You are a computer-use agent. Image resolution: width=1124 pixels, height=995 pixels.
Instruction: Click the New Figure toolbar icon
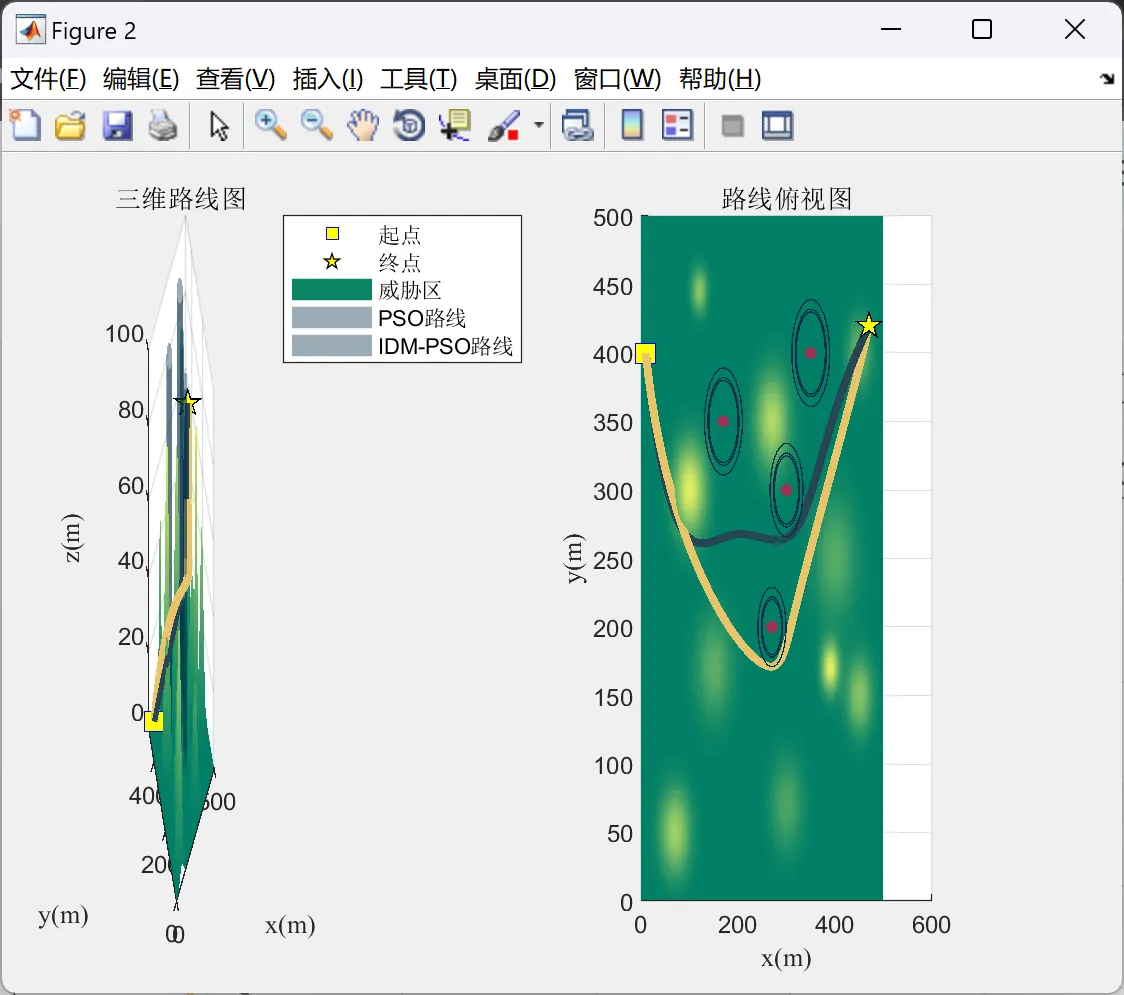pyautogui.click(x=26, y=125)
